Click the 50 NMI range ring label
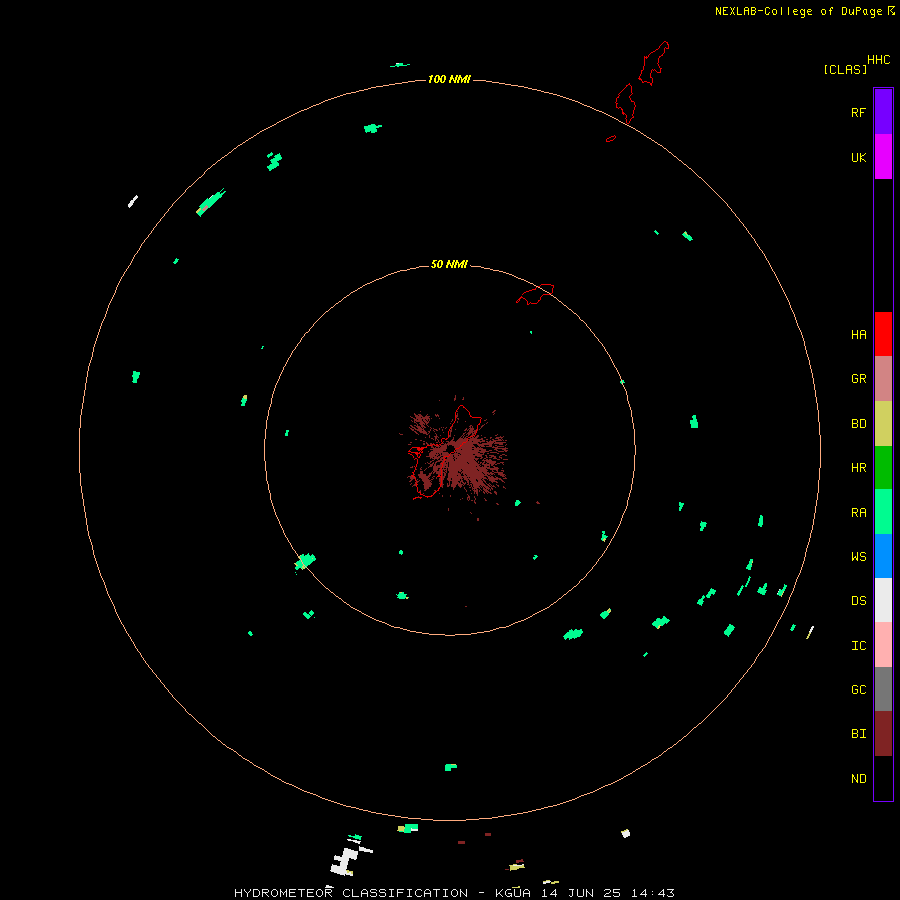 tap(449, 264)
